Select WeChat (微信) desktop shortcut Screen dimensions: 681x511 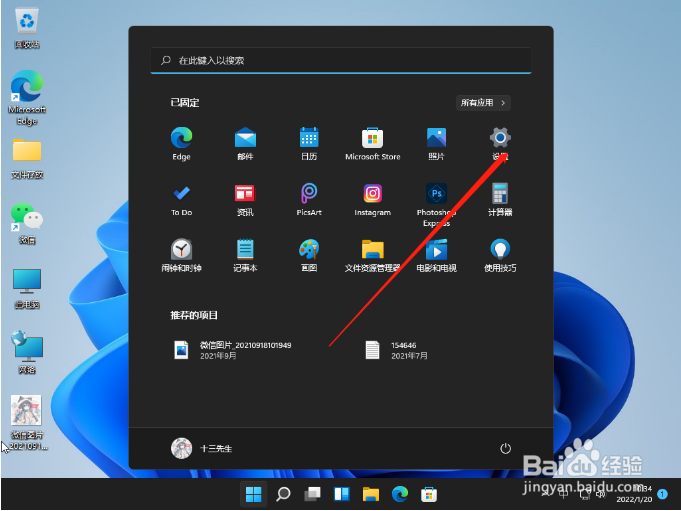click(27, 223)
